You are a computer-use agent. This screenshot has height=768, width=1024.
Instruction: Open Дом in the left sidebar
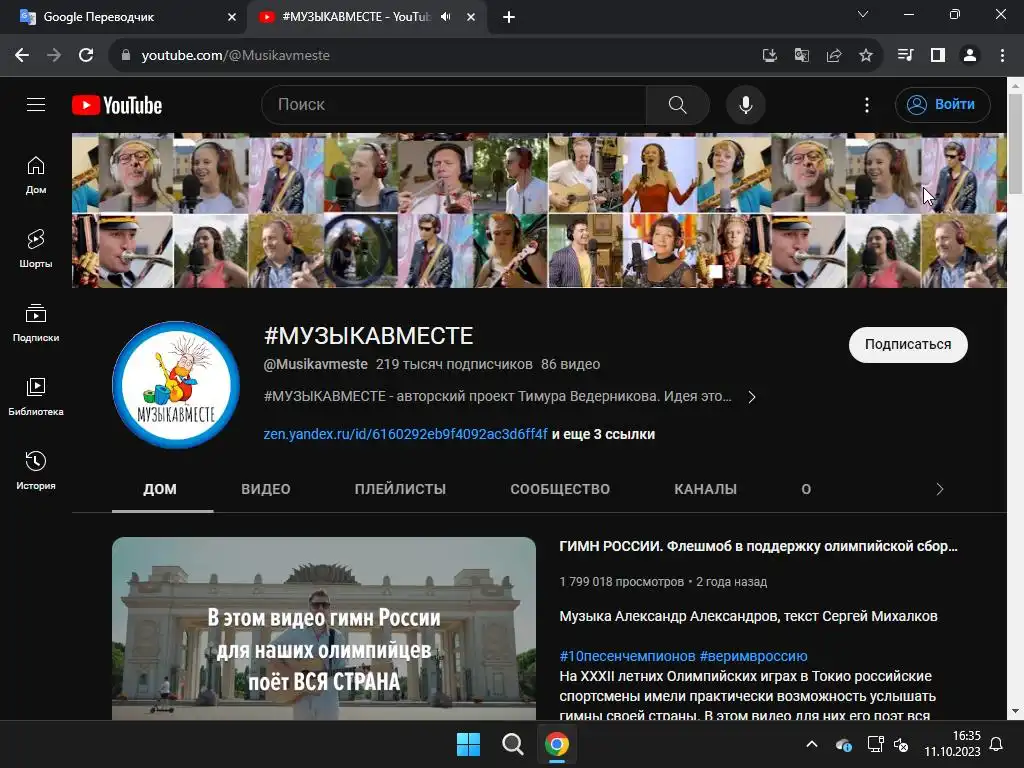click(x=36, y=175)
